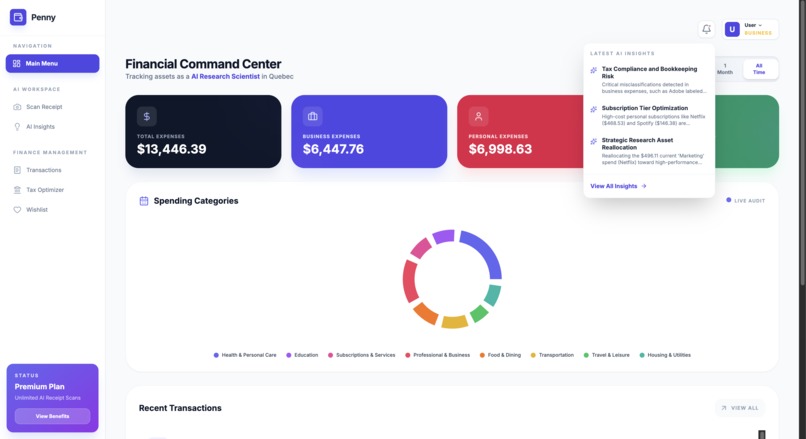806x439 pixels.
Task: Click the Transportation legend swatch
Action: (533, 355)
